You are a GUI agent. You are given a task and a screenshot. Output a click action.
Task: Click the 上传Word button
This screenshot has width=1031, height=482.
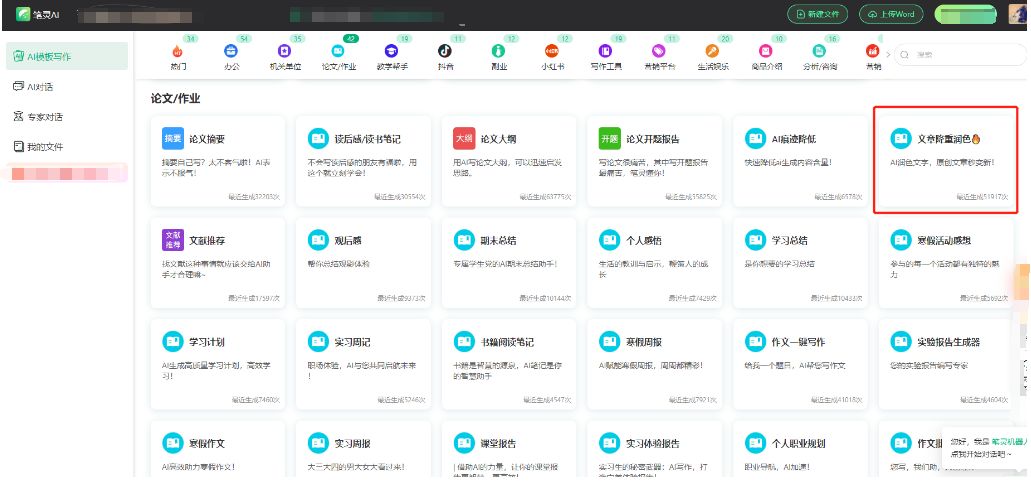(891, 14)
